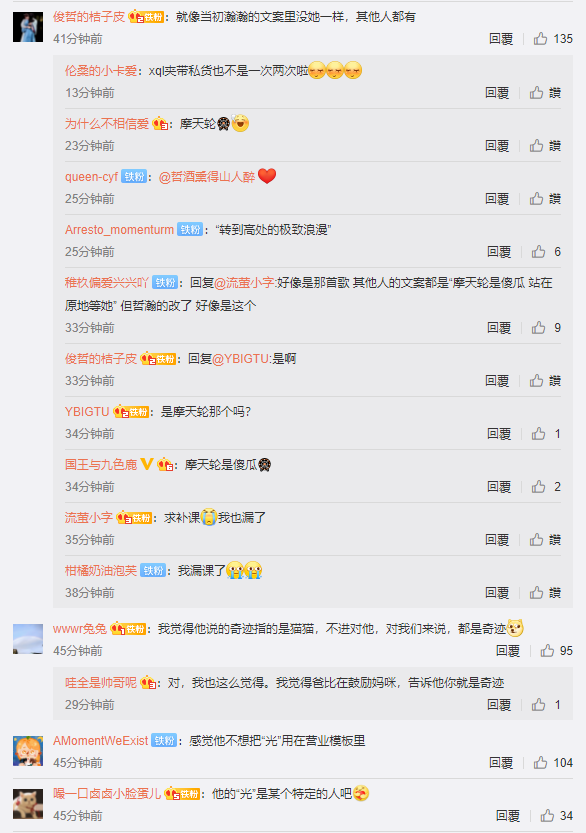This screenshot has height=833, width=586.
Task: Like AMomentWeExist's comment with 104 likes
Action: tap(540, 763)
